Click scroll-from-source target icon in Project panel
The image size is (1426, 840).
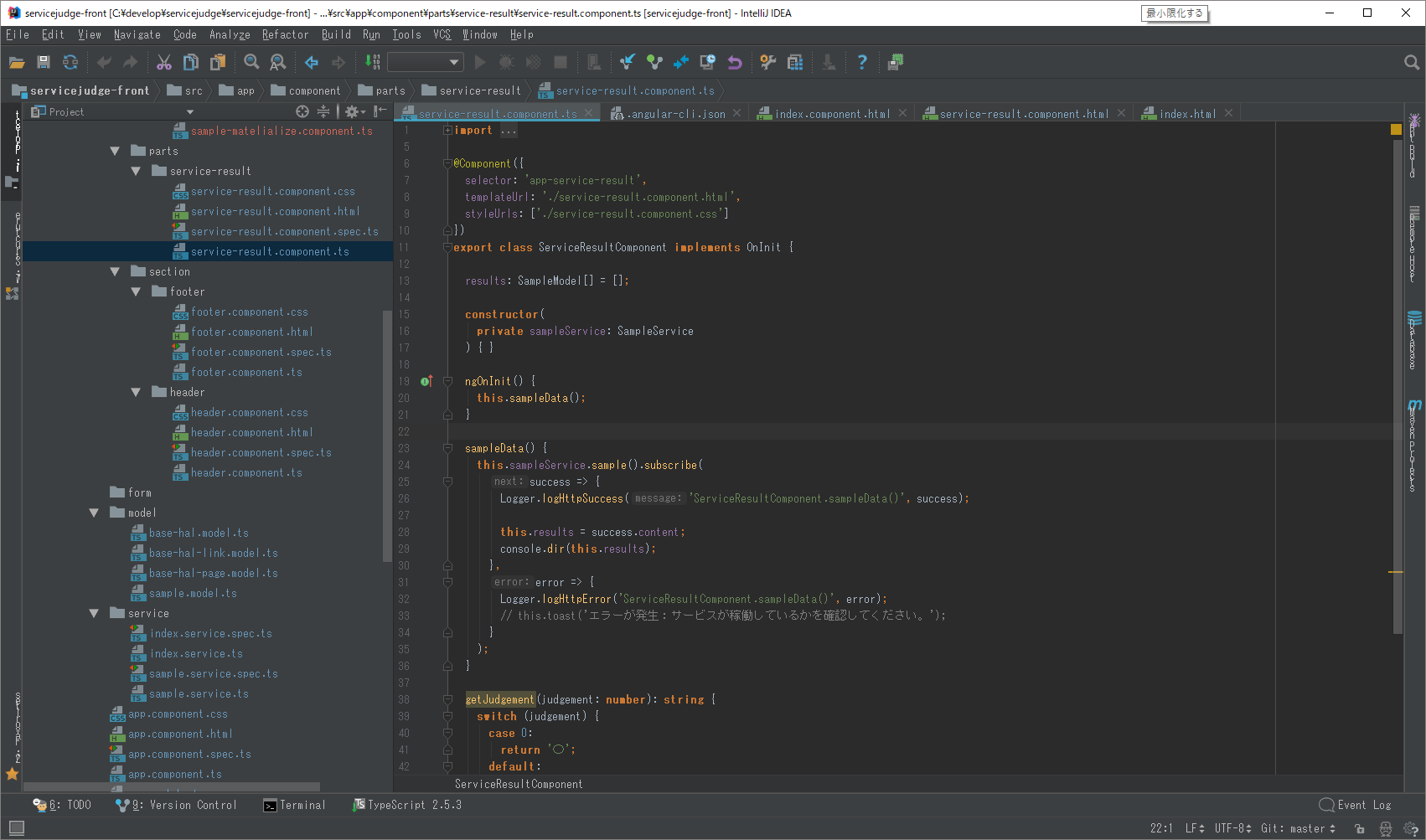302,111
